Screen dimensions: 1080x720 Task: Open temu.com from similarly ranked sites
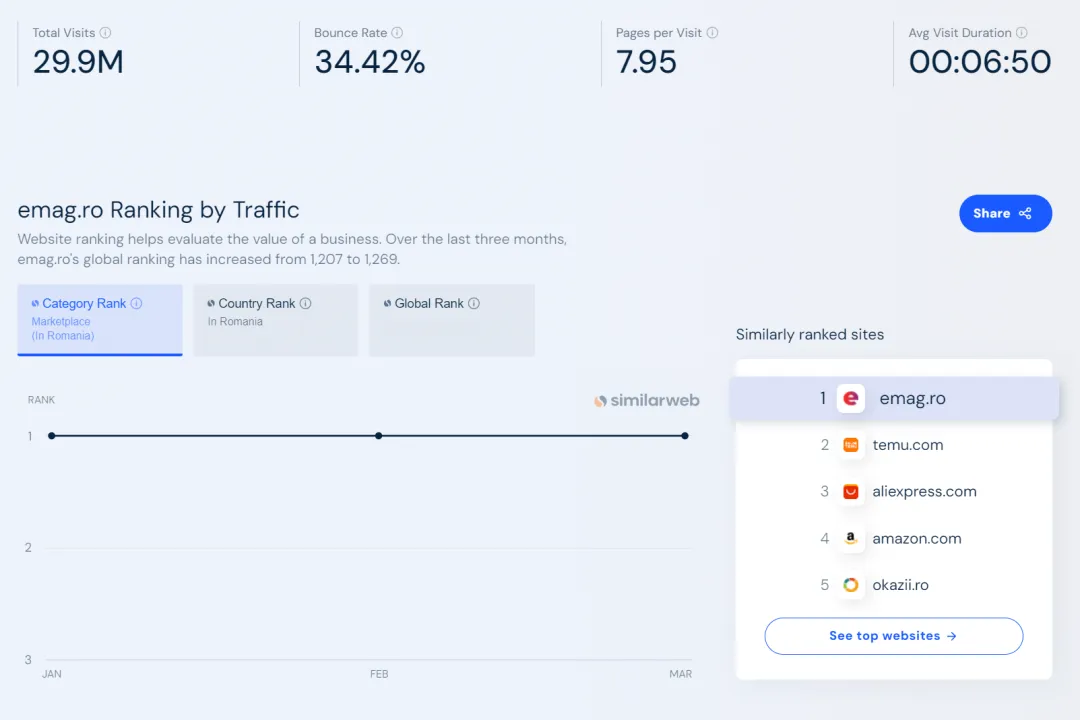pos(908,445)
